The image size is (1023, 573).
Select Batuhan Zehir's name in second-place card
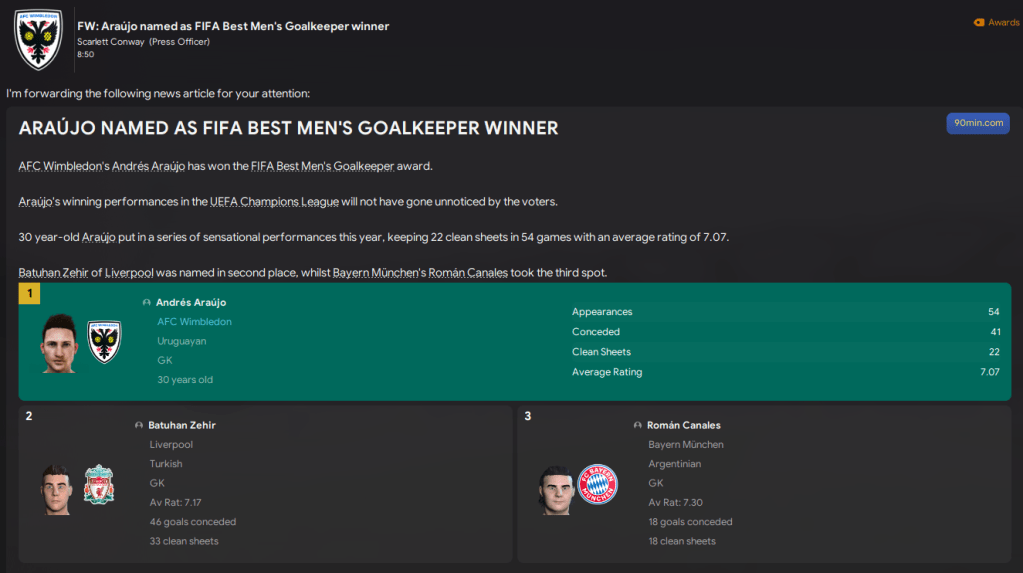click(x=182, y=425)
